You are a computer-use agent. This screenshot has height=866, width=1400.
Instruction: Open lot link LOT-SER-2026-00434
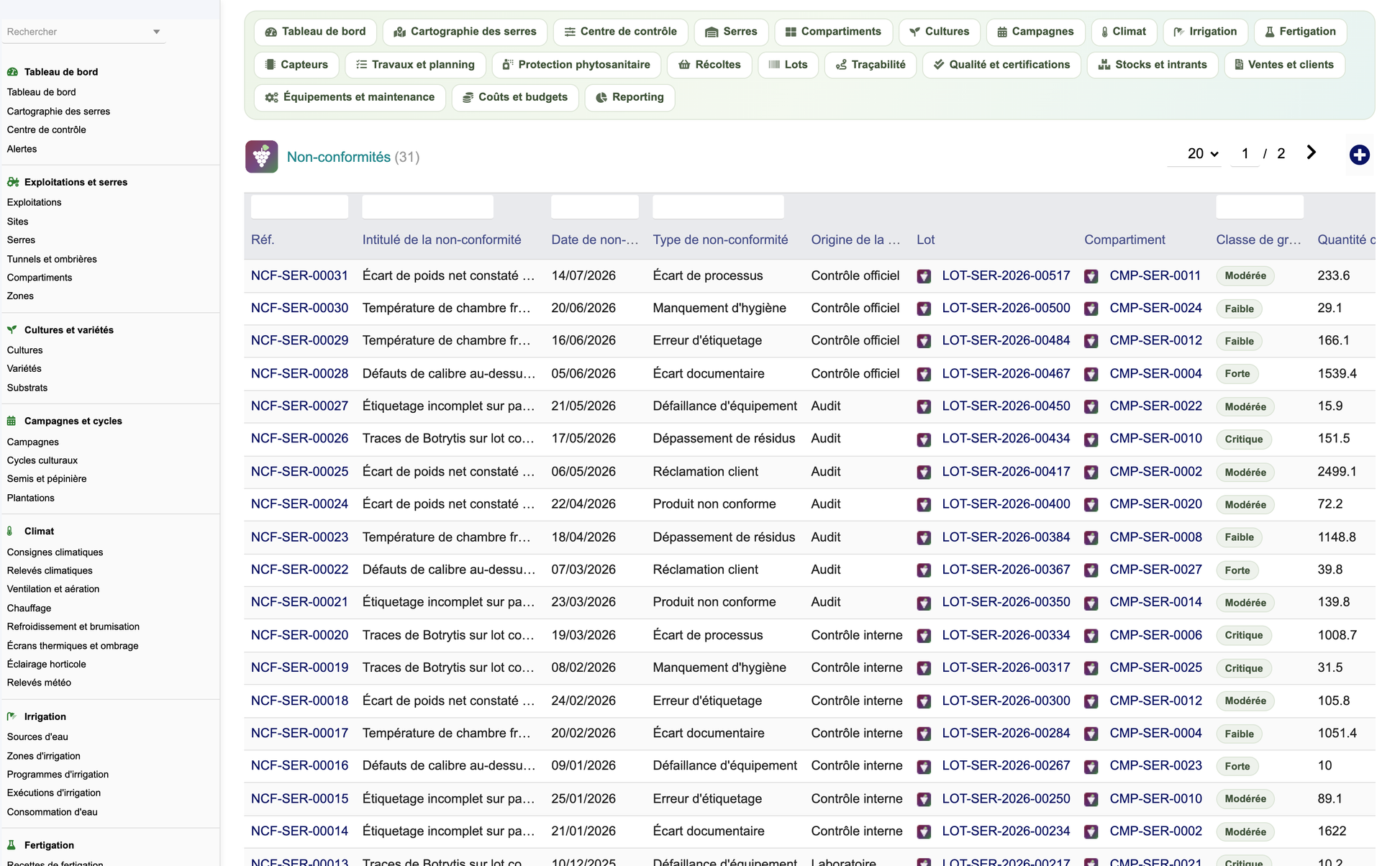(1006, 439)
